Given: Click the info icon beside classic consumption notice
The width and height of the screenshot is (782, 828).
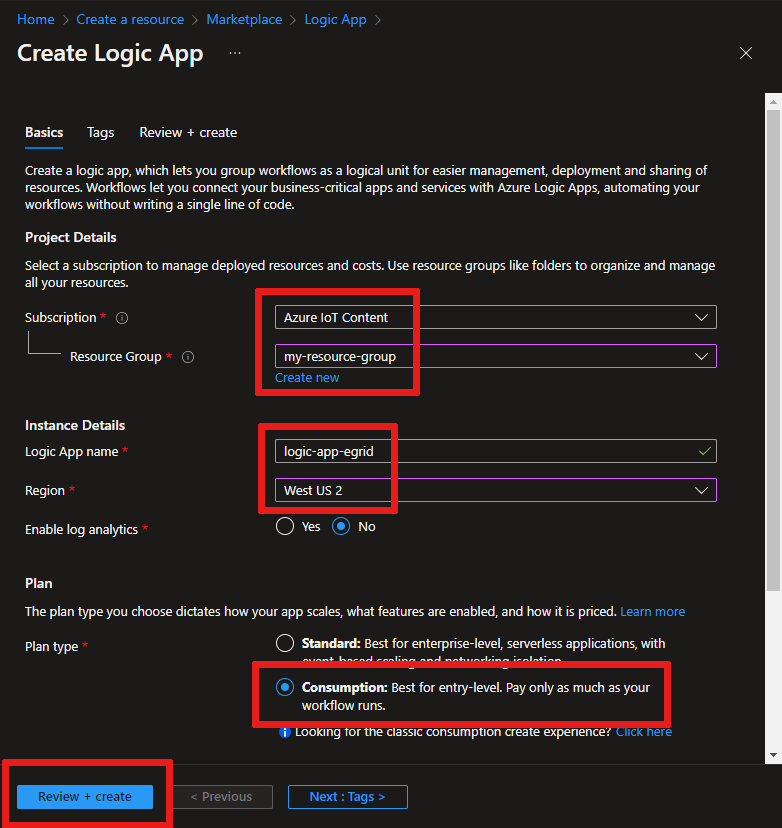Looking at the screenshot, I should [x=285, y=732].
